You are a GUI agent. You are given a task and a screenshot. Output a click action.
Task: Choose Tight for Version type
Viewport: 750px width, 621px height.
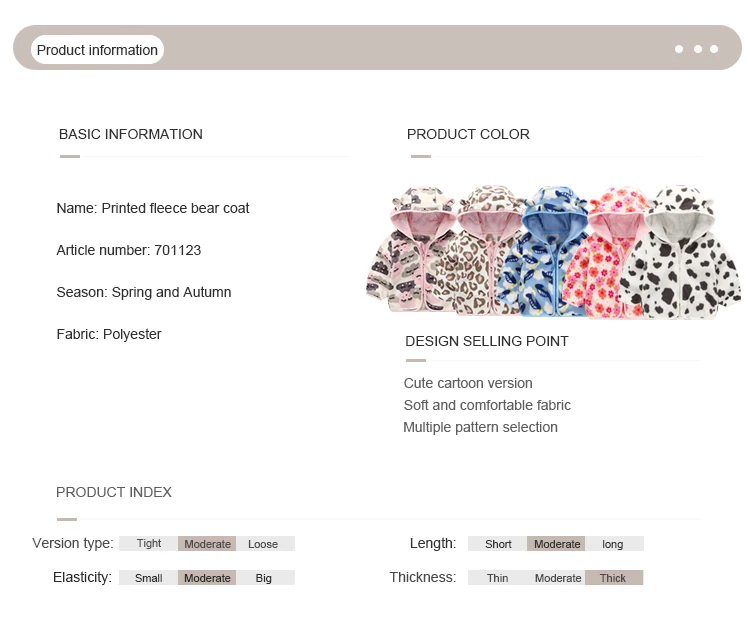(x=149, y=543)
